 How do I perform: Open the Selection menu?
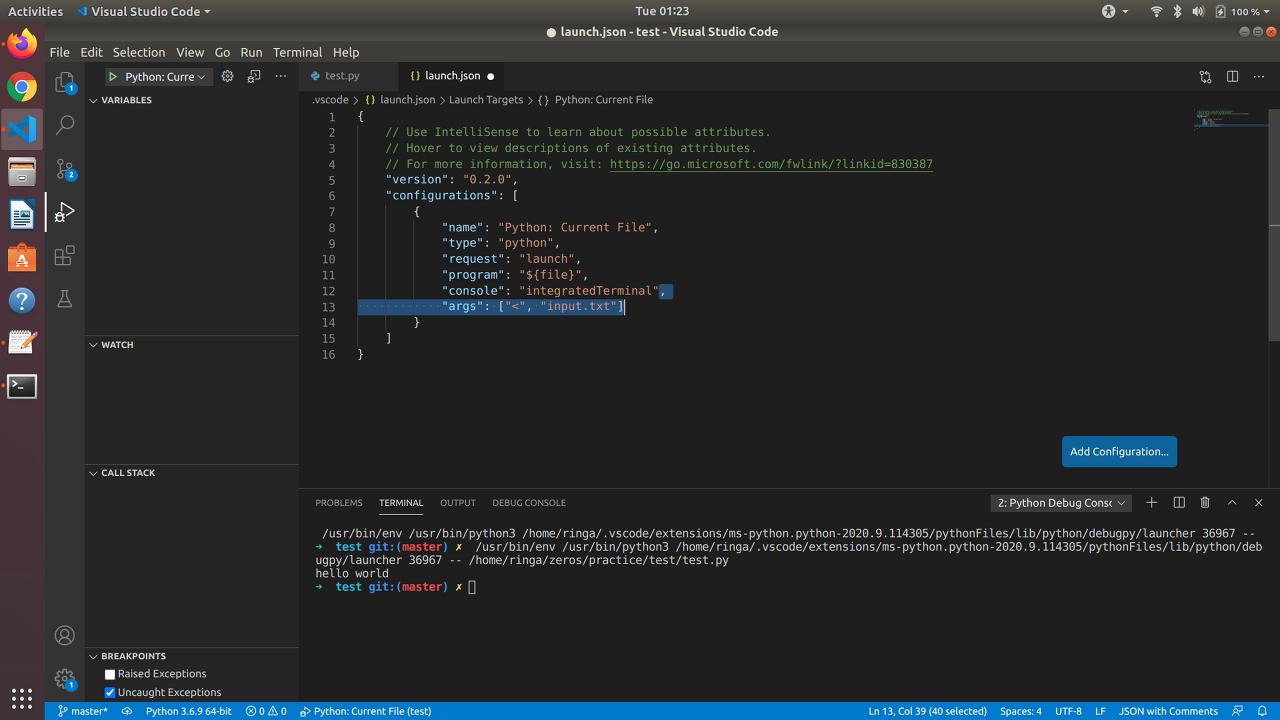click(139, 52)
